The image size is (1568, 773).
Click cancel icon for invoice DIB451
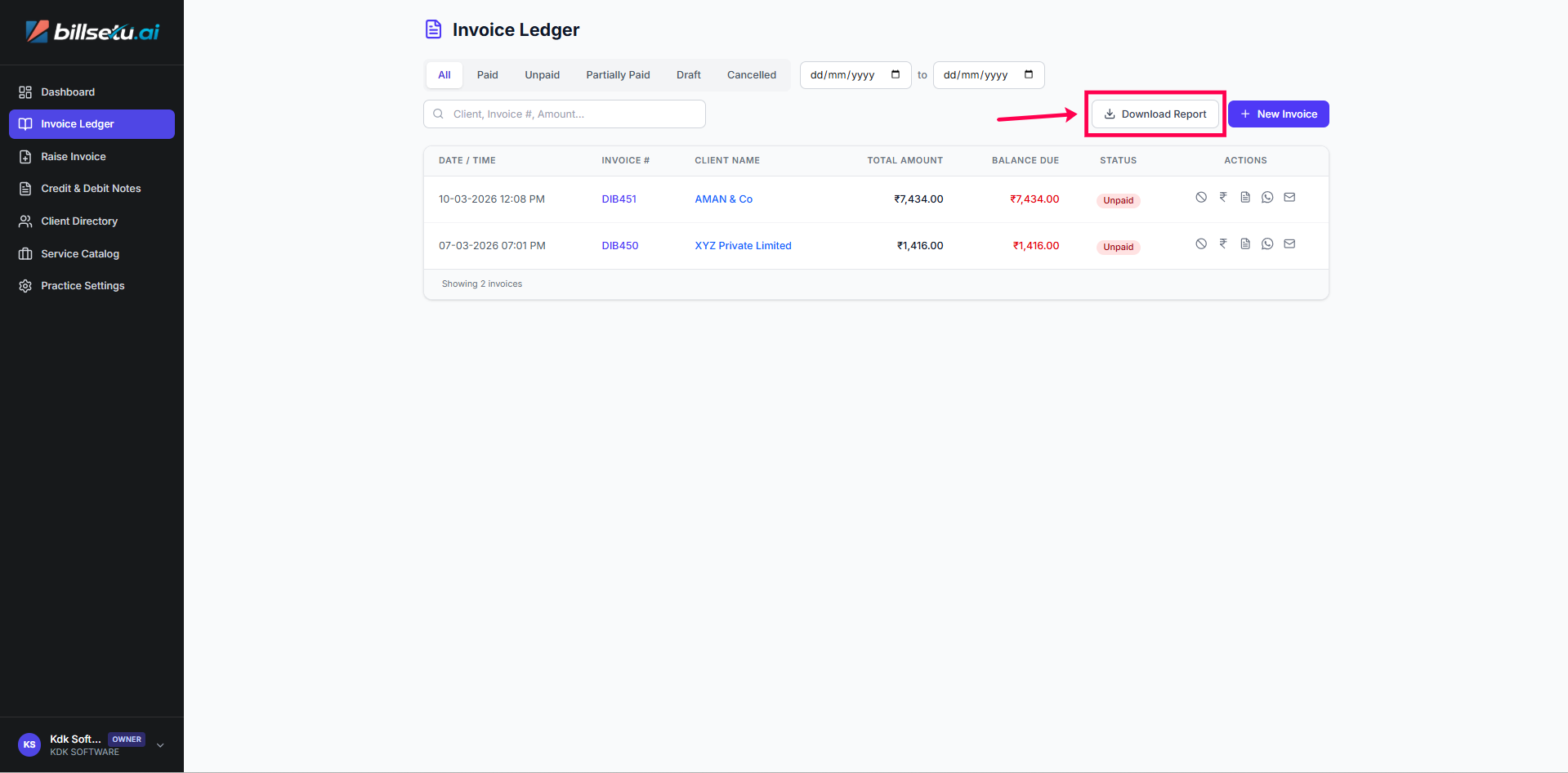click(x=1201, y=198)
